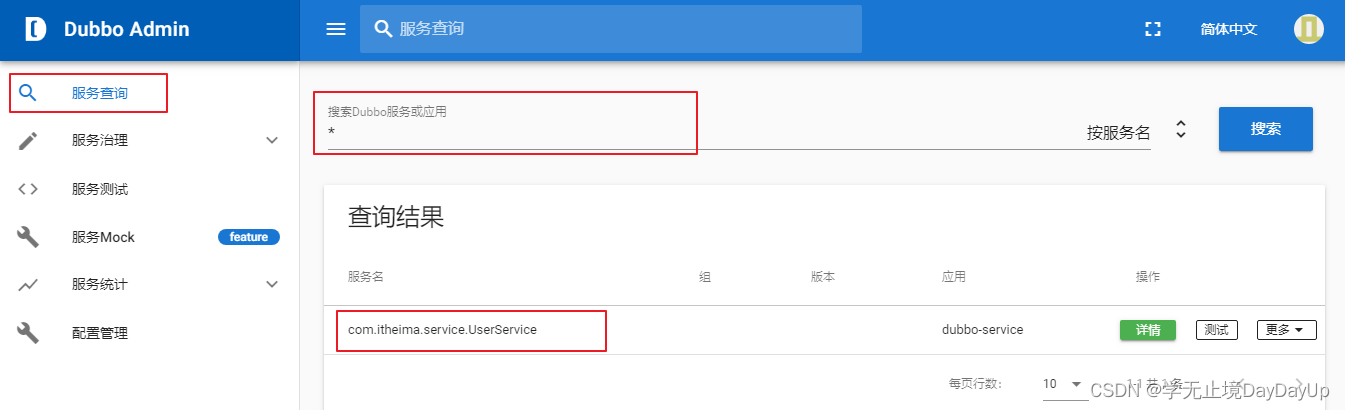Click the 应用 column header
The height and width of the screenshot is (410, 1345).
pyautogui.click(x=953, y=277)
